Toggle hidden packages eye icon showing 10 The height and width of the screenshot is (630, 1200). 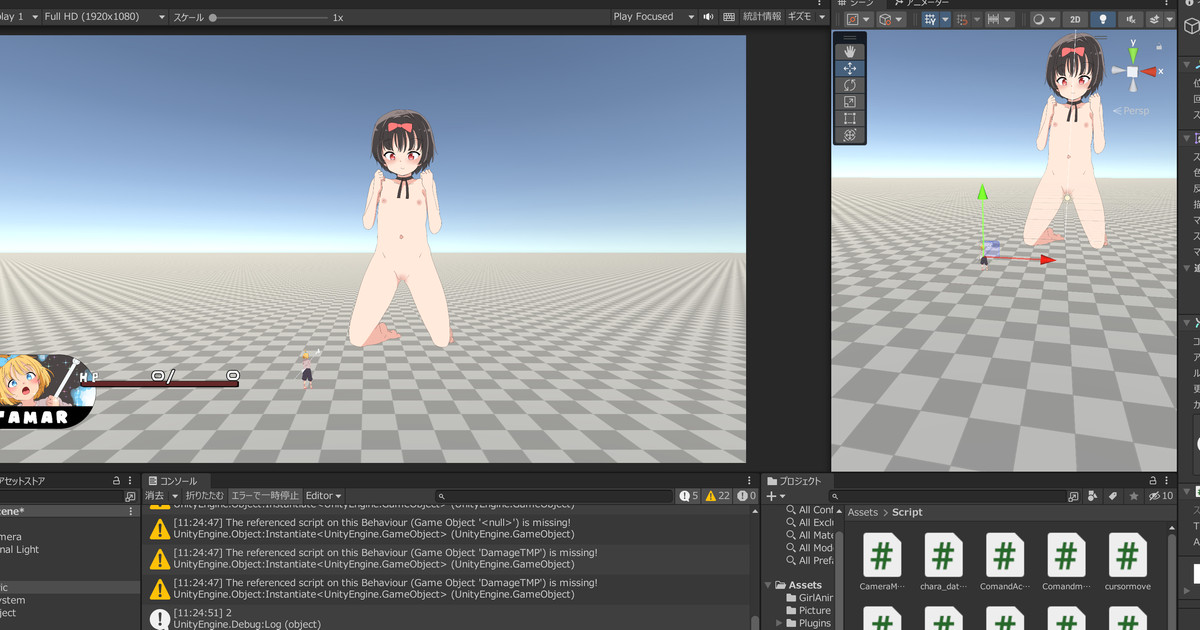click(x=1160, y=496)
